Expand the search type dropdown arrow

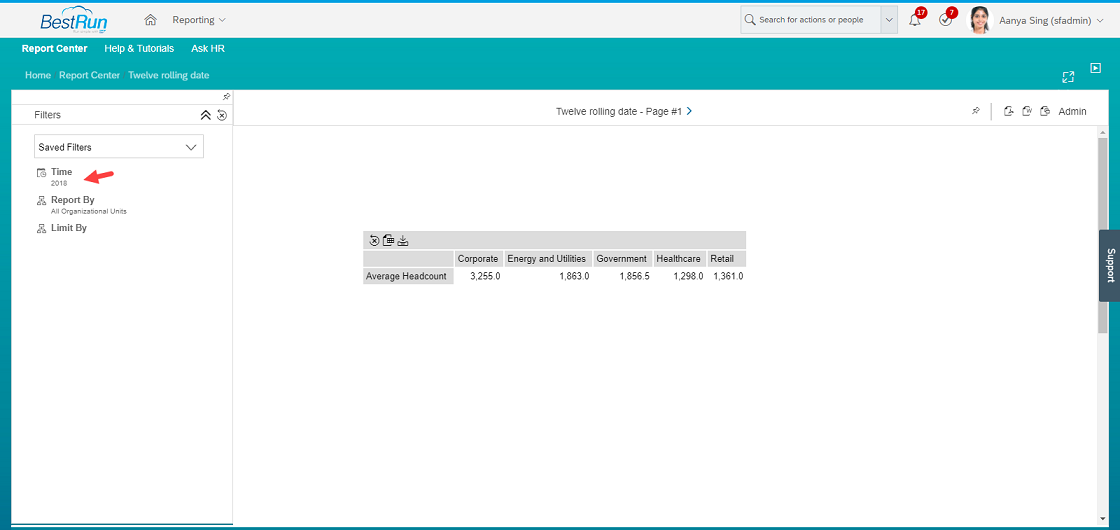click(889, 20)
